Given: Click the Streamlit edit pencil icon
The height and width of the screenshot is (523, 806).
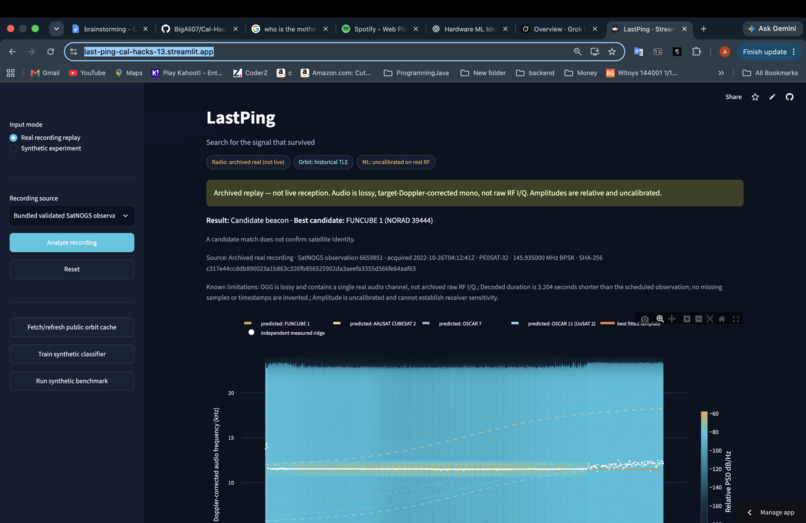Looking at the screenshot, I should pos(772,97).
